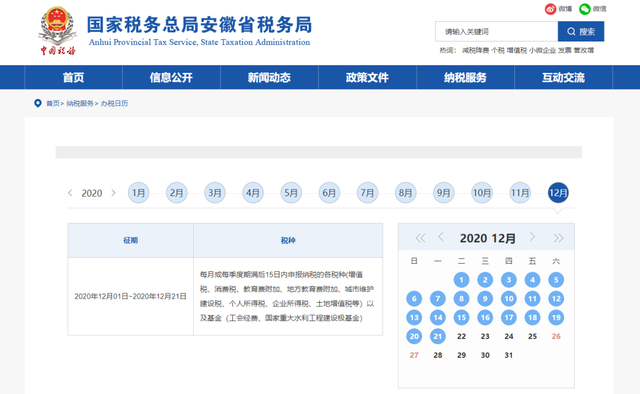This screenshot has width=640, height=394.
Task: Open the Weibo icon link
Action: pos(551,9)
